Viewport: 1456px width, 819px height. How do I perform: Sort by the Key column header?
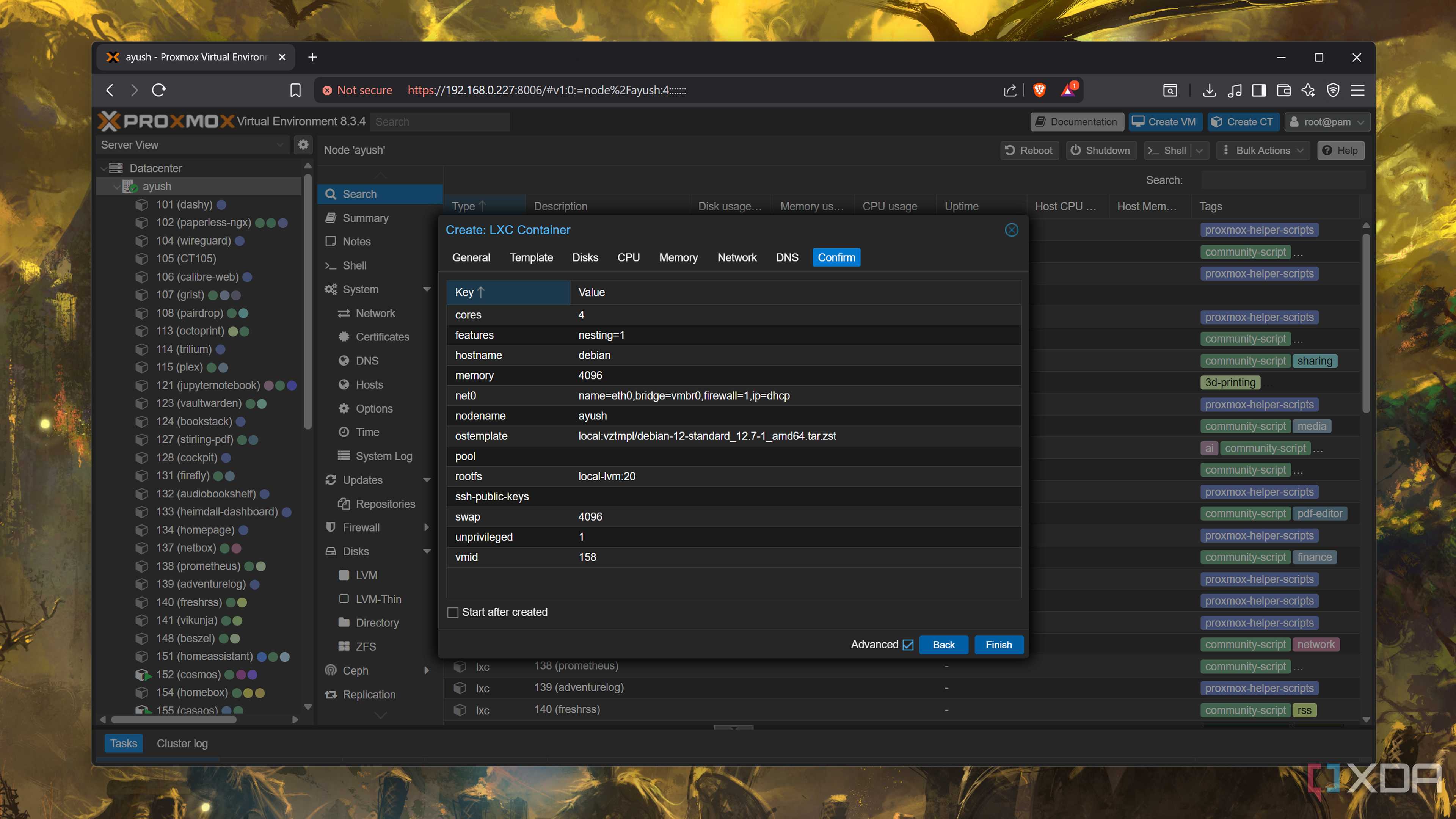(x=508, y=292)
